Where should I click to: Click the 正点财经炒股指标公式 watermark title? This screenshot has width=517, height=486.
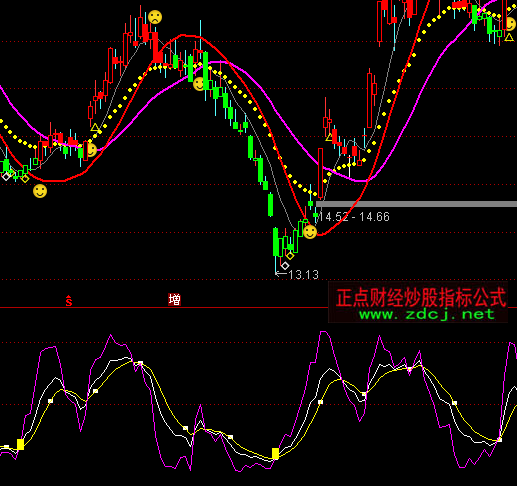421,297
